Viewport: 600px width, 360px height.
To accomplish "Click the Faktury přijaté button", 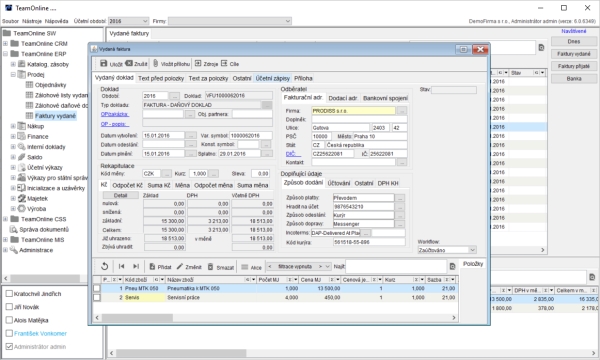I will pyautogui.click(x=574, y=66).
